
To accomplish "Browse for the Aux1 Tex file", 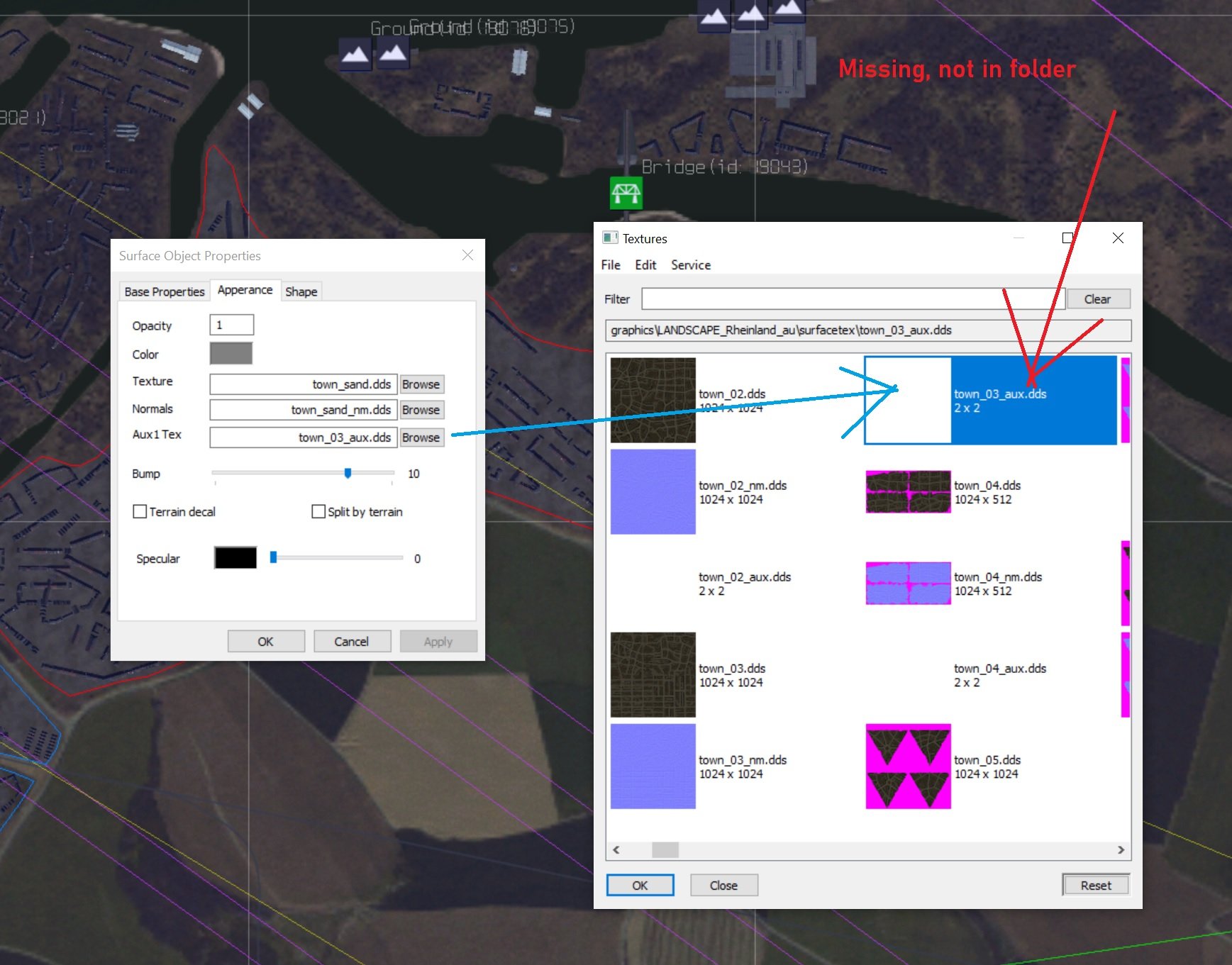I will (x=421, y=437).
